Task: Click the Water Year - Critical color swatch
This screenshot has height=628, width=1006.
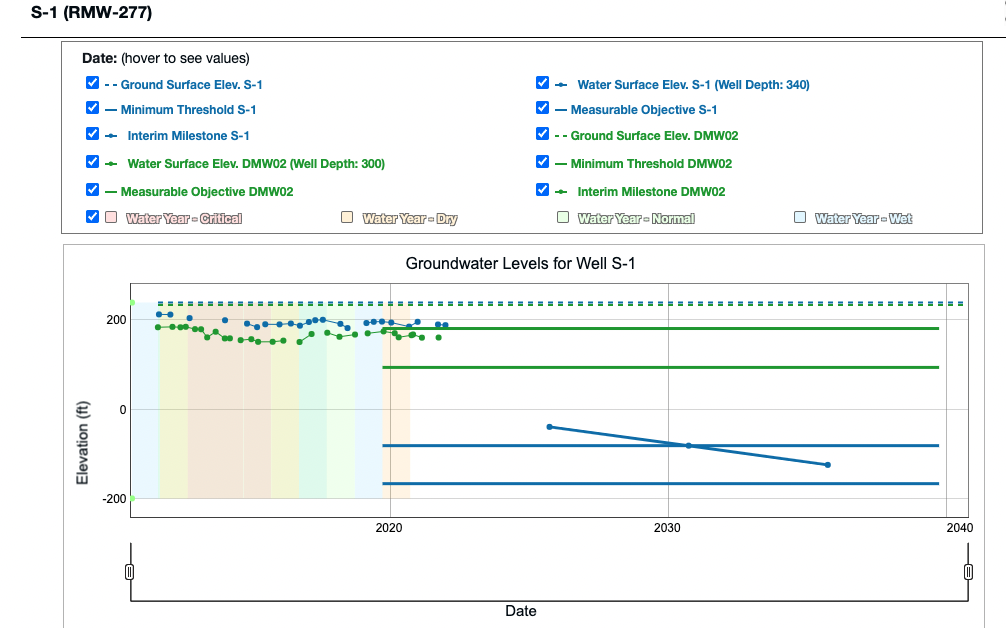Action: (112, 218)
